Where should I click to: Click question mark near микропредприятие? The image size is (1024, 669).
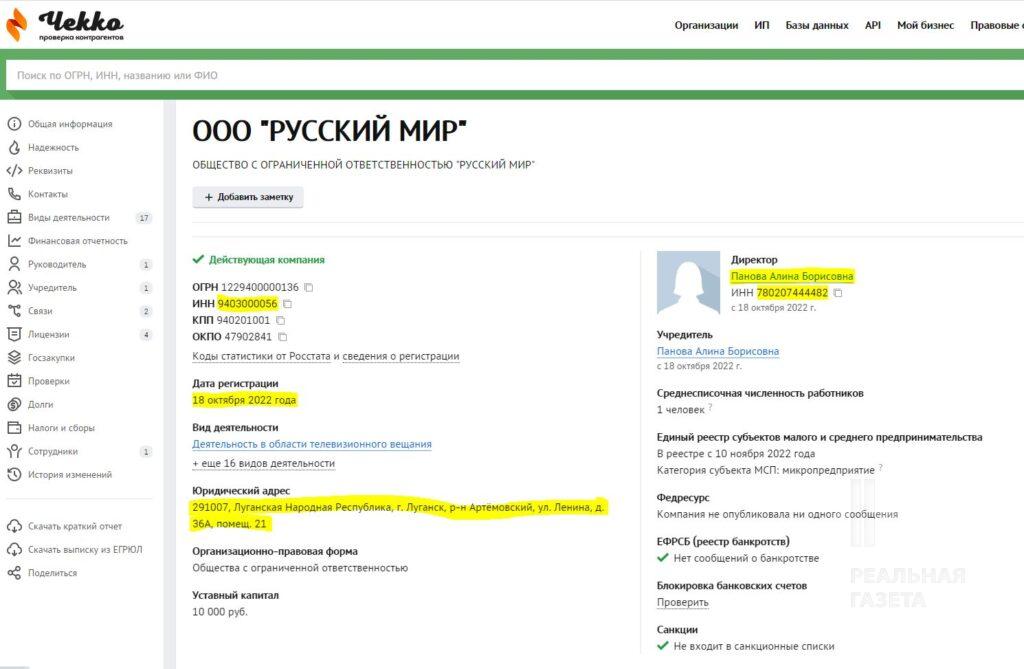pos(880,468)
